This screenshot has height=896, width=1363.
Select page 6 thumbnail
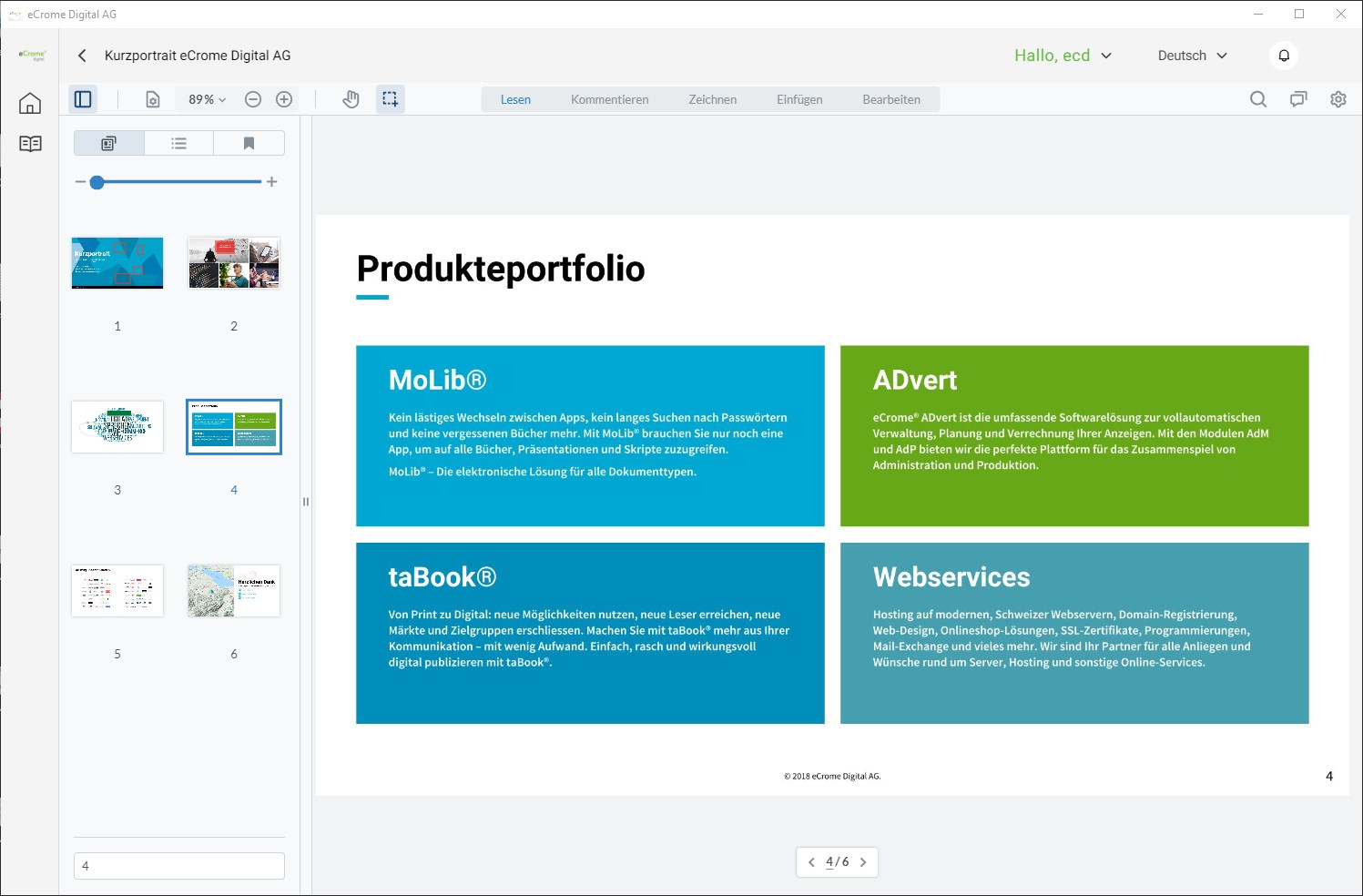(x=234, y=591)
